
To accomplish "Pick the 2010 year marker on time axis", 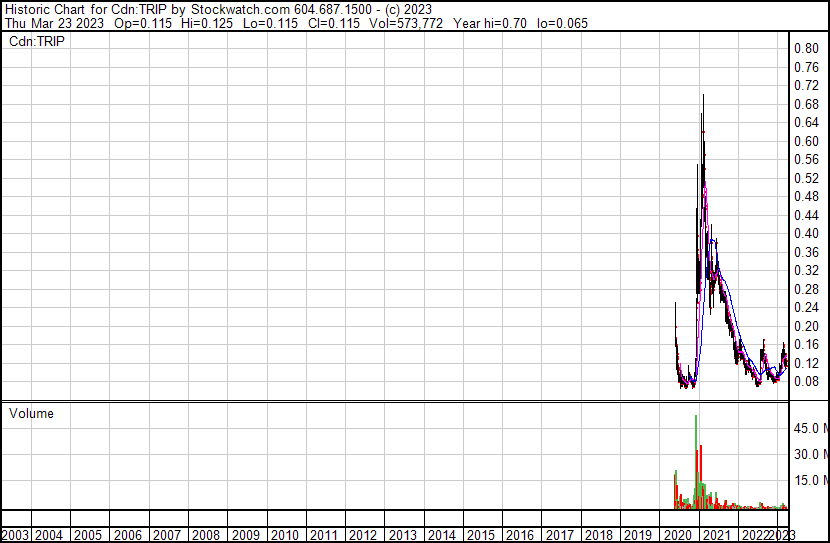I will [x=285, y=535].
